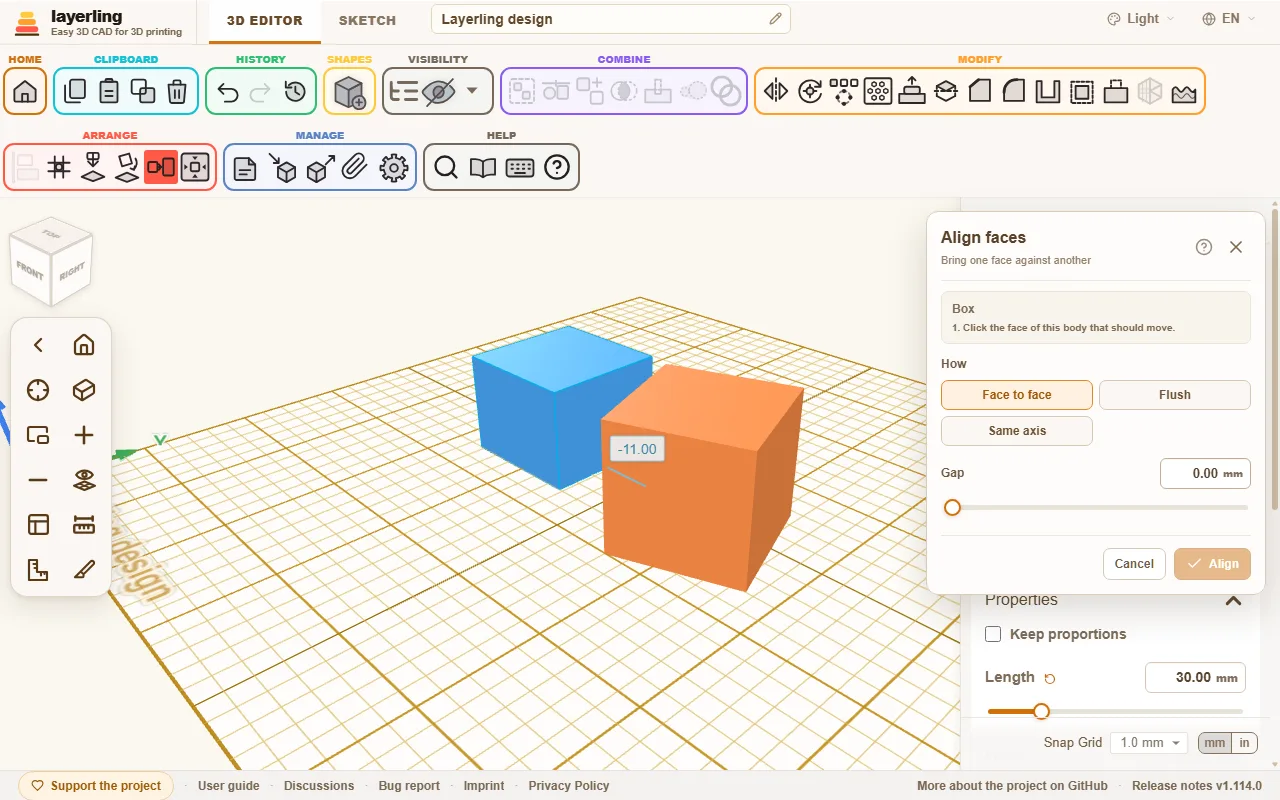Click the Home toolbar icon

click(x=25, y=92)
